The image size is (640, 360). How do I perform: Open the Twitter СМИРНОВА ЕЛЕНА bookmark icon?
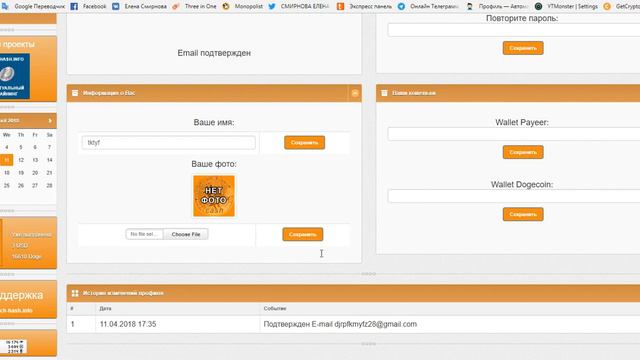coord(272,6)
